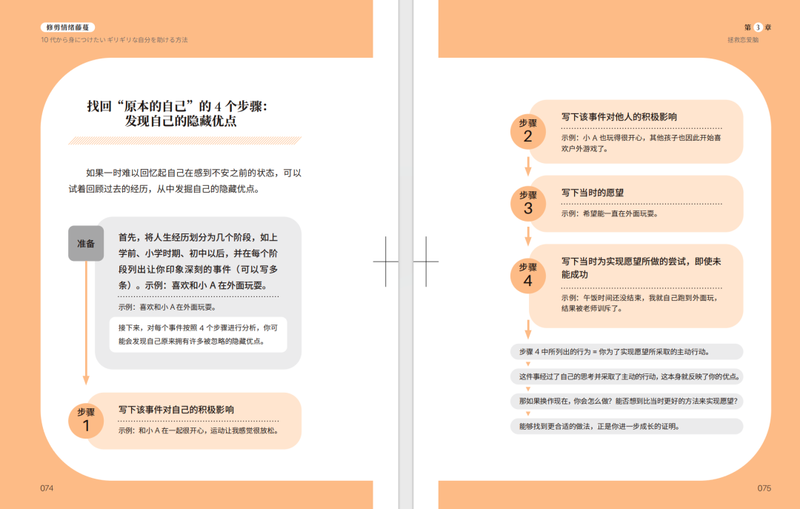Image resolution: width=800 pixels, height=509 pixels.
Task: Click the gray bar starting 步骤 4 中所列出的行为
Action: point(626,352)
